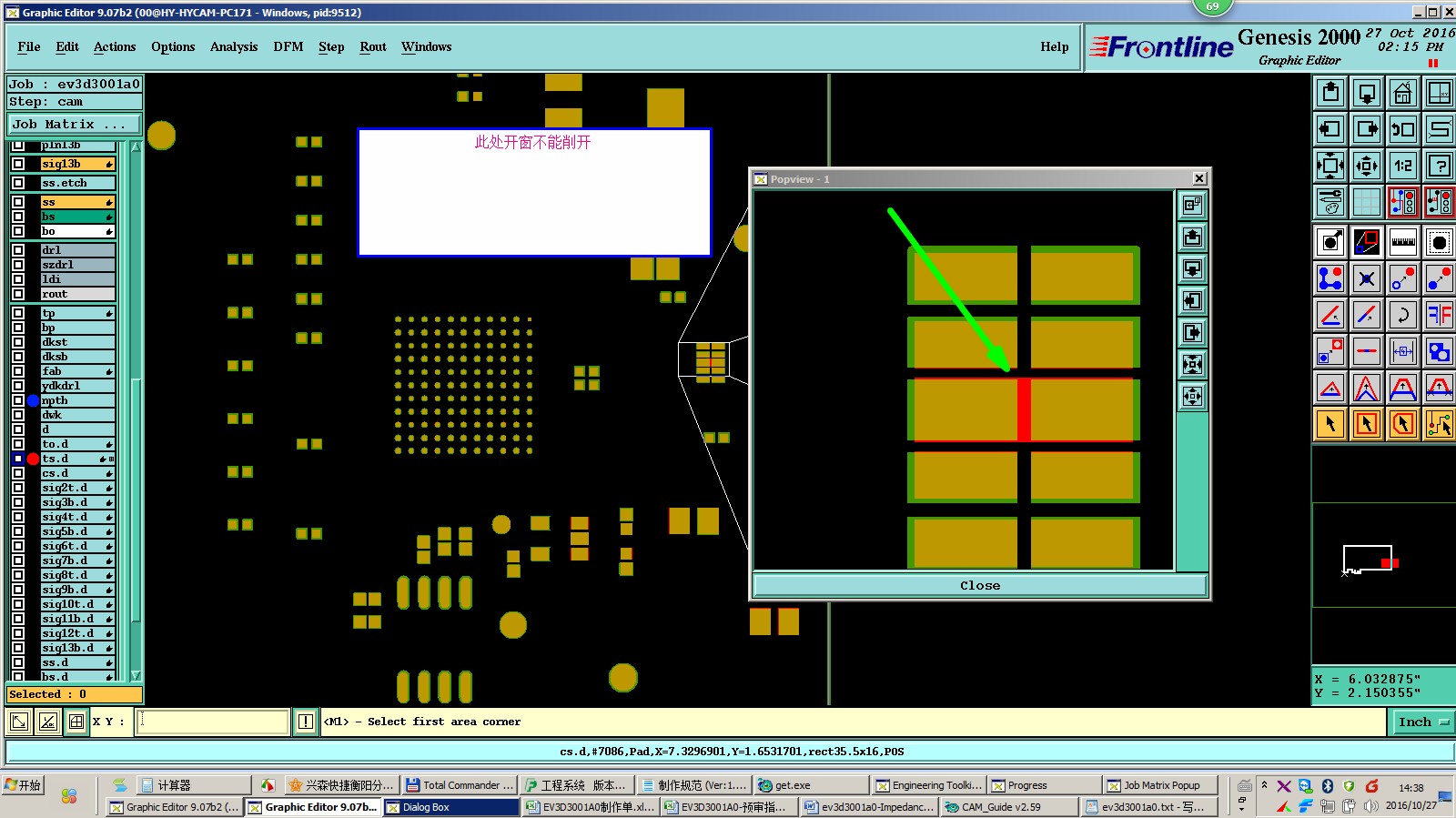Click the exclamation mark icon near XY field
The width and height of the screenshot is (1456, 818).
(x=306, y=722)
